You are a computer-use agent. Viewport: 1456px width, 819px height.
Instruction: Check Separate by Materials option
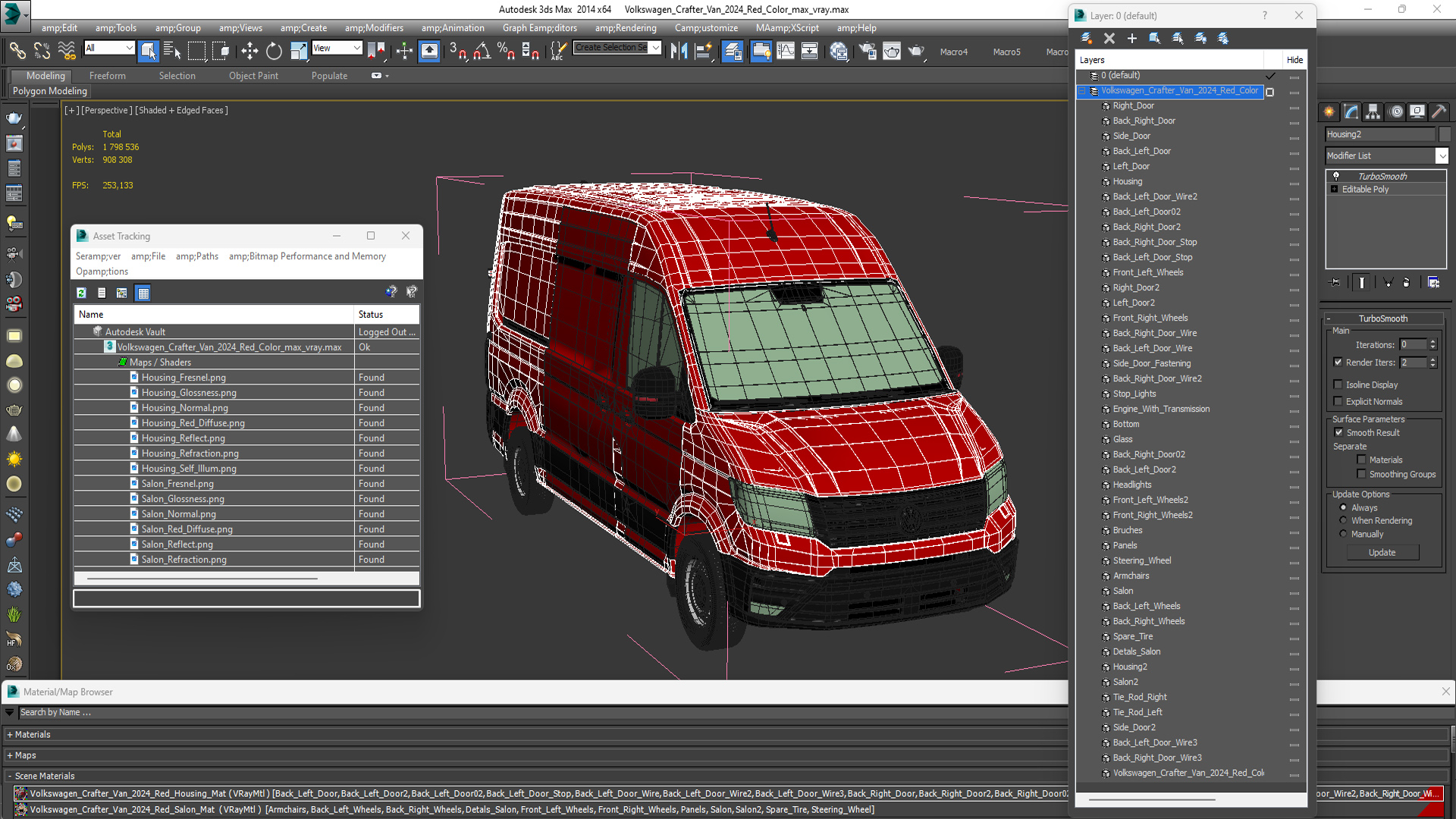(x=1362, y=460)
